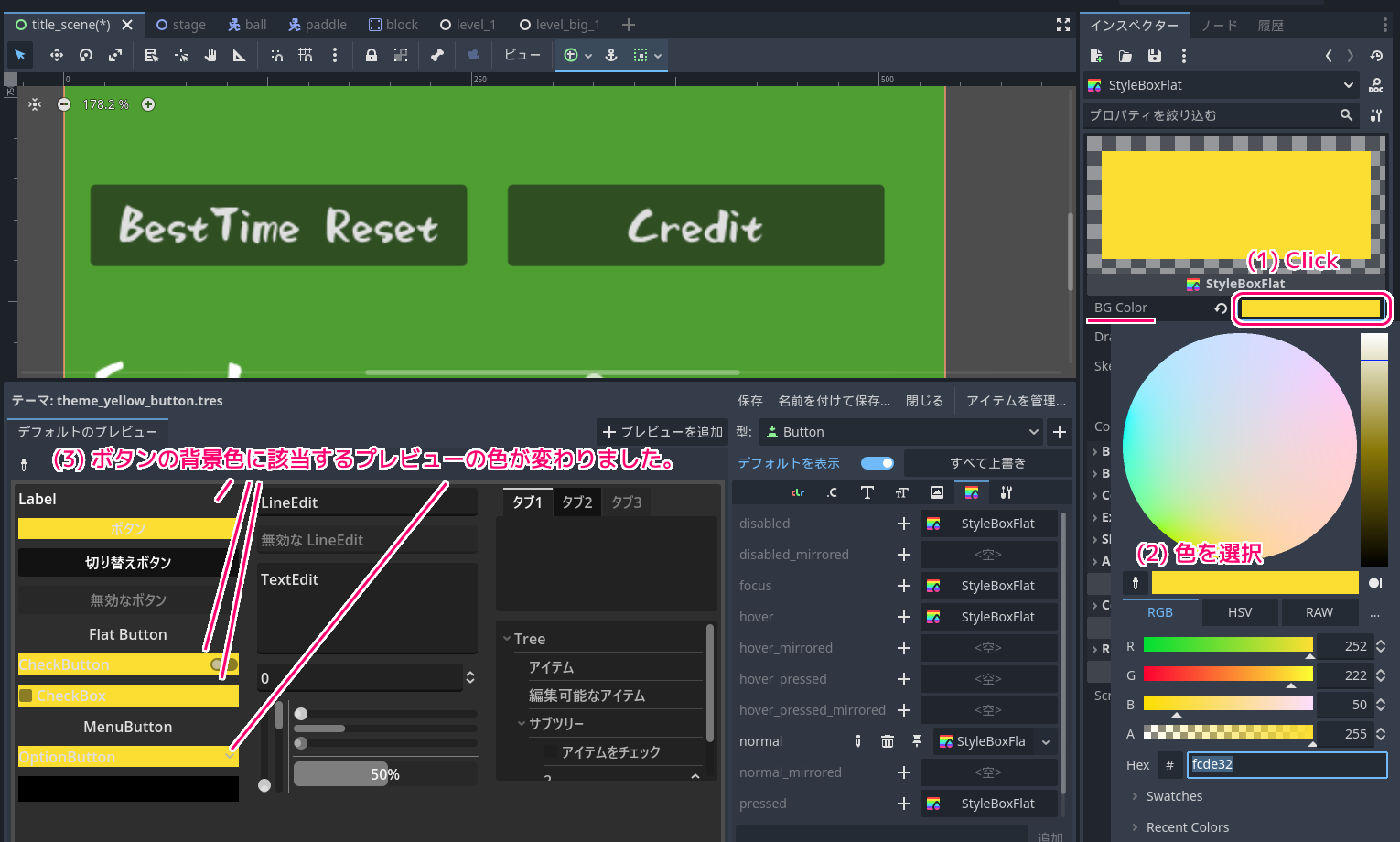Activate the Scale Mode tool

point(115,55)
